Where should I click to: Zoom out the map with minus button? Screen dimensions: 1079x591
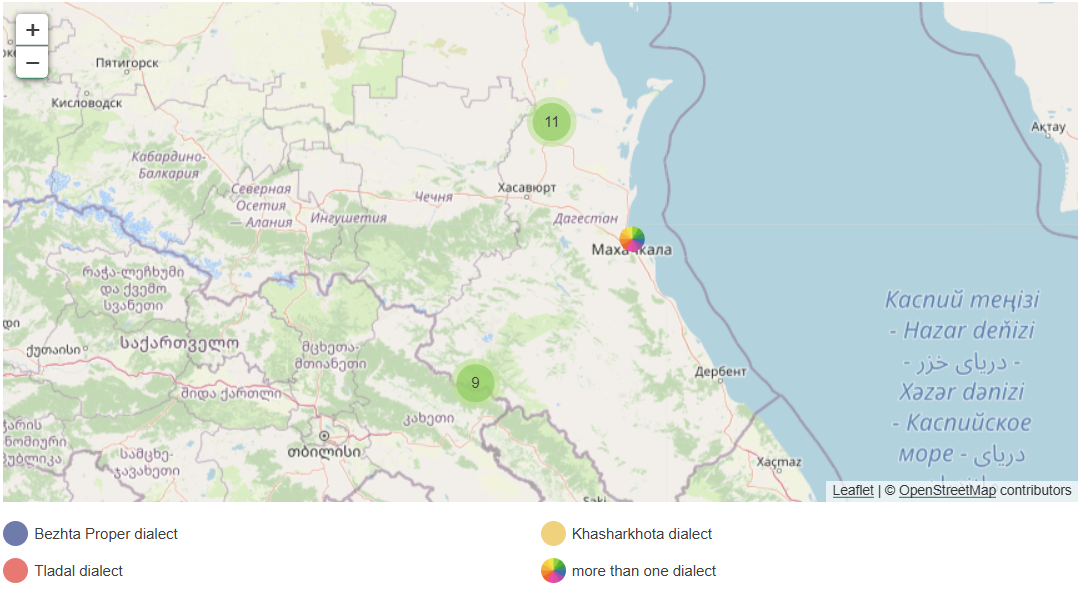coord(32,62)
